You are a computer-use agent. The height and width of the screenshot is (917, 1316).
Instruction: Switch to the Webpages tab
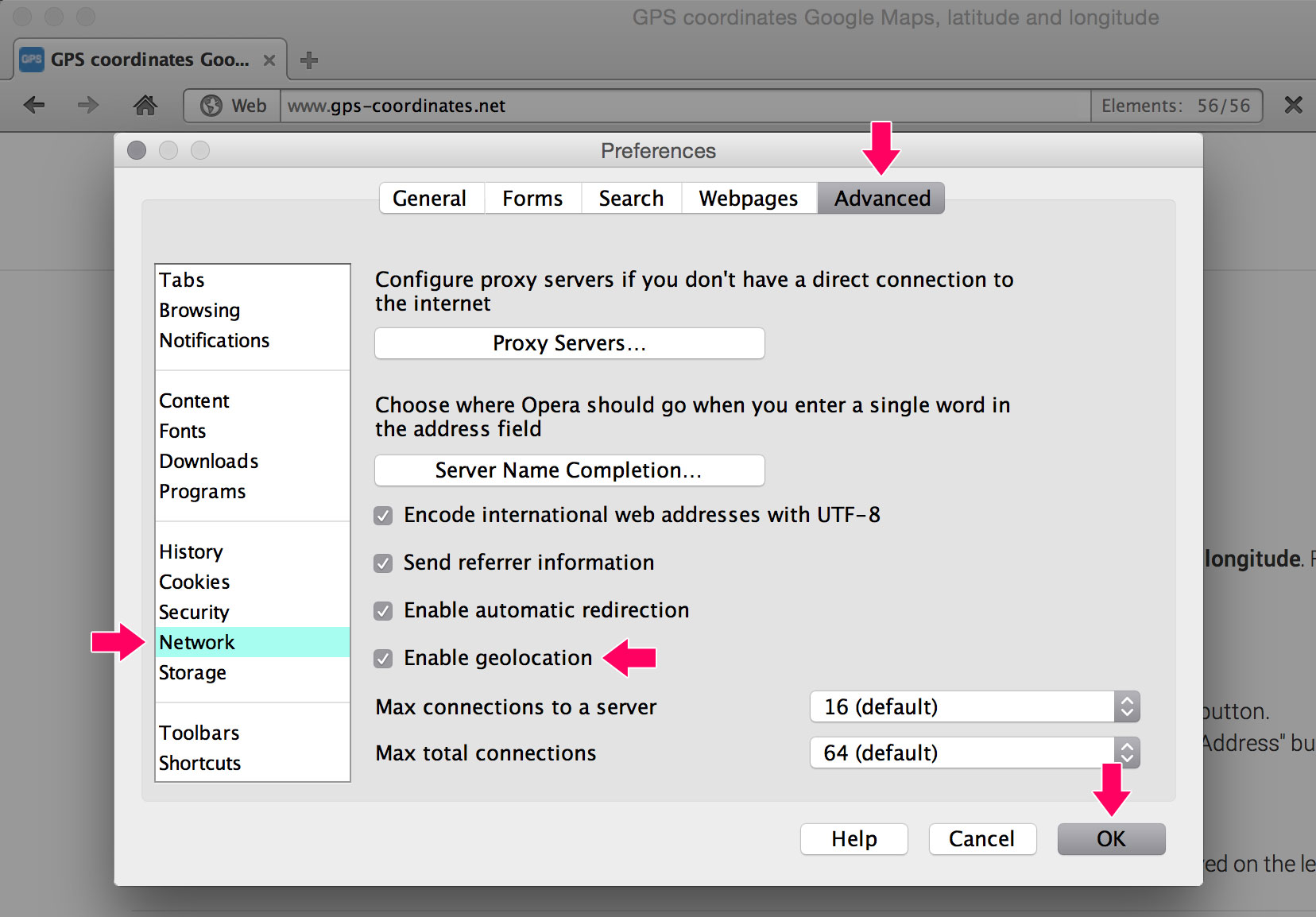point(749,198)
